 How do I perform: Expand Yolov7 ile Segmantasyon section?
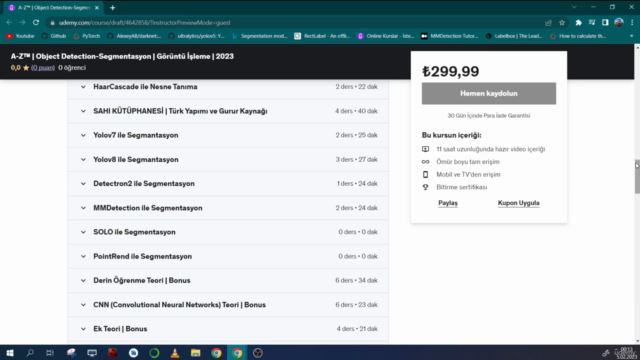228,135
